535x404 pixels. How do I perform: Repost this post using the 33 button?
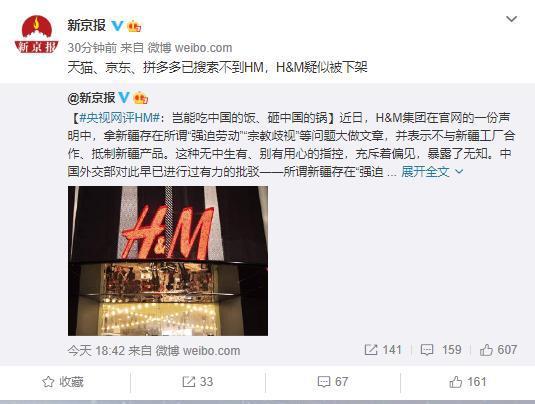[x=198, y=382]
